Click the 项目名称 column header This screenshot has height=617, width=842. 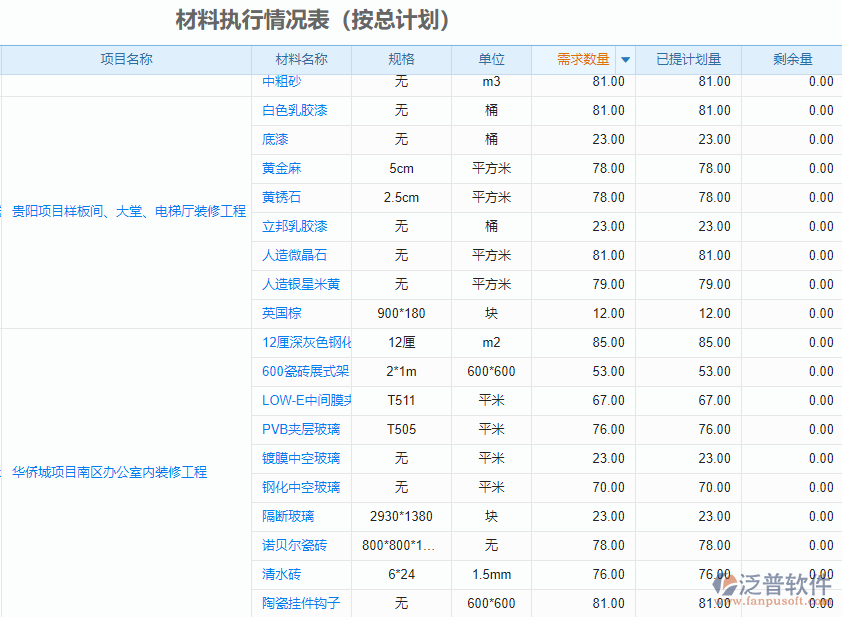(124, 59)
